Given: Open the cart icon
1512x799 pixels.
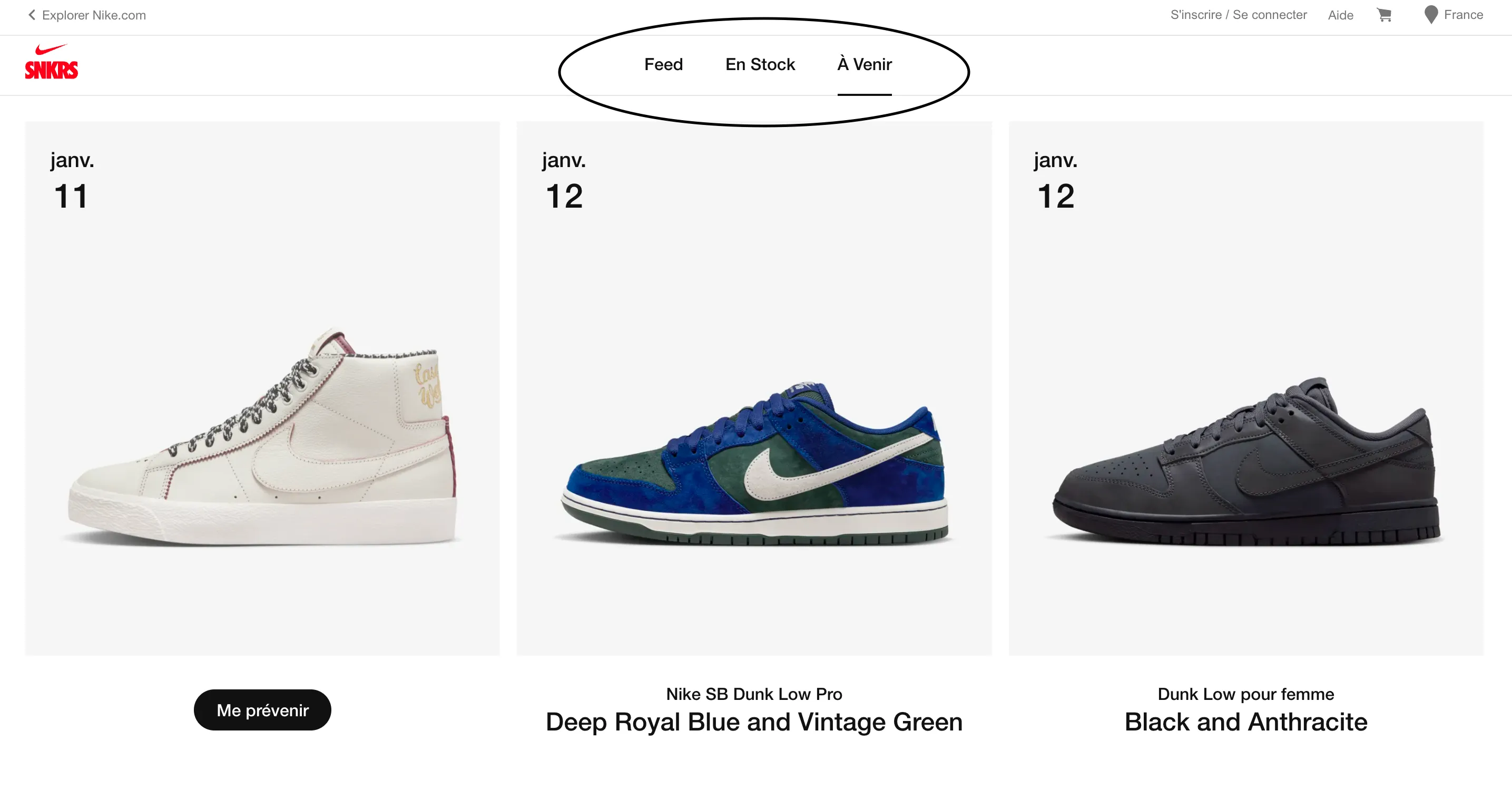Looking at the screenshot, I should point(1385,15).
